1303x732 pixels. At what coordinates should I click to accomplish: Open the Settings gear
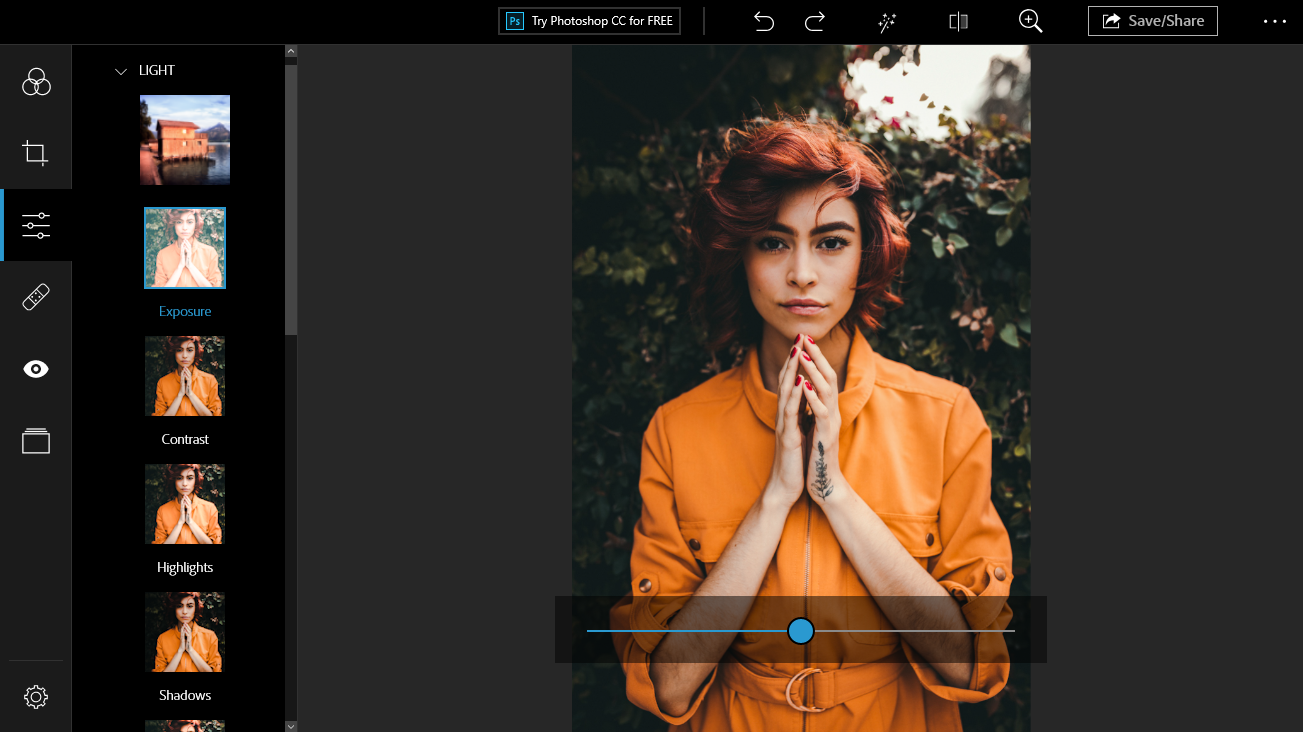(36, 697)
